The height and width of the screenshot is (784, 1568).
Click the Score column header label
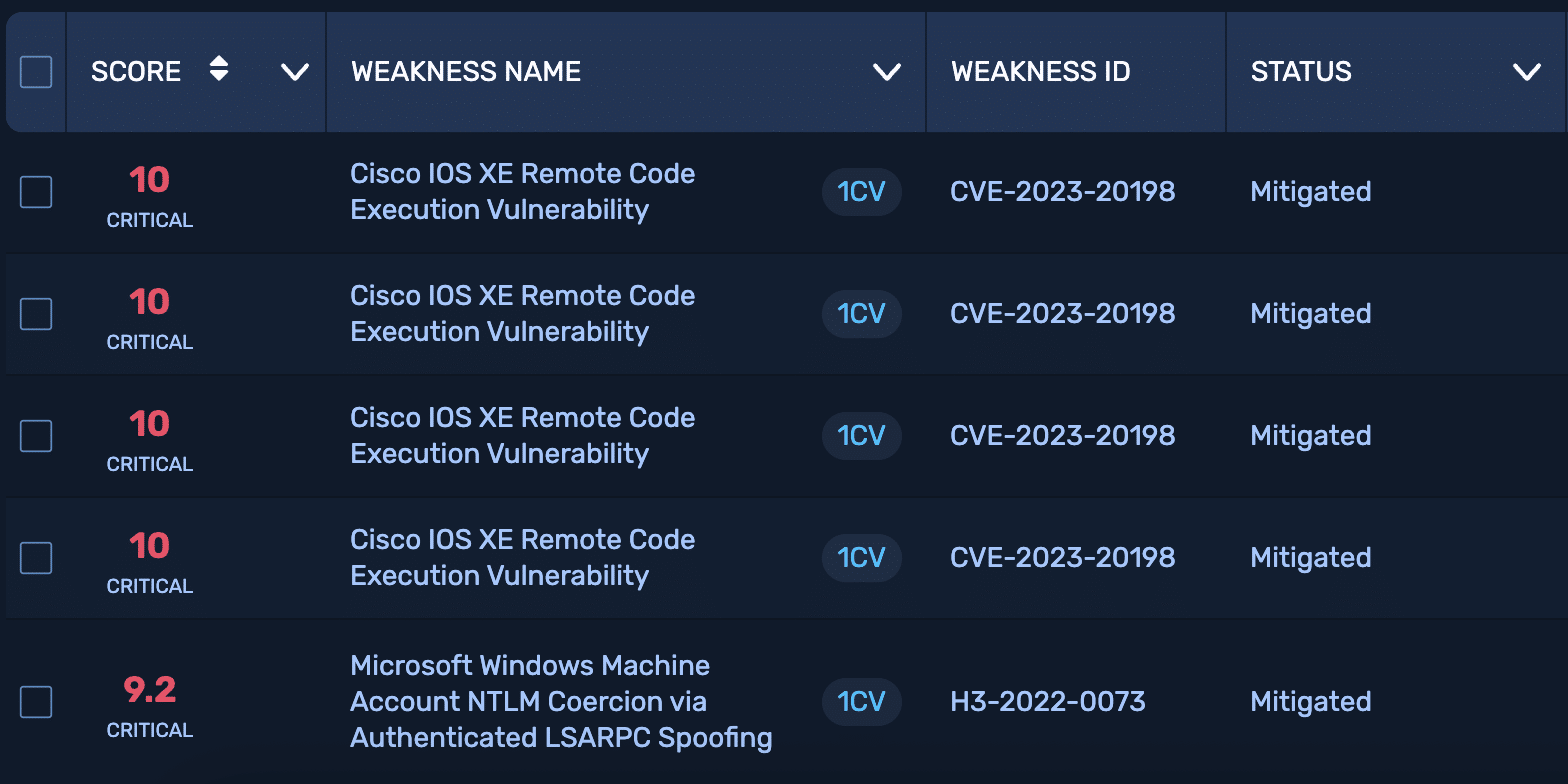pyautogui.click(x=136, y=72)
